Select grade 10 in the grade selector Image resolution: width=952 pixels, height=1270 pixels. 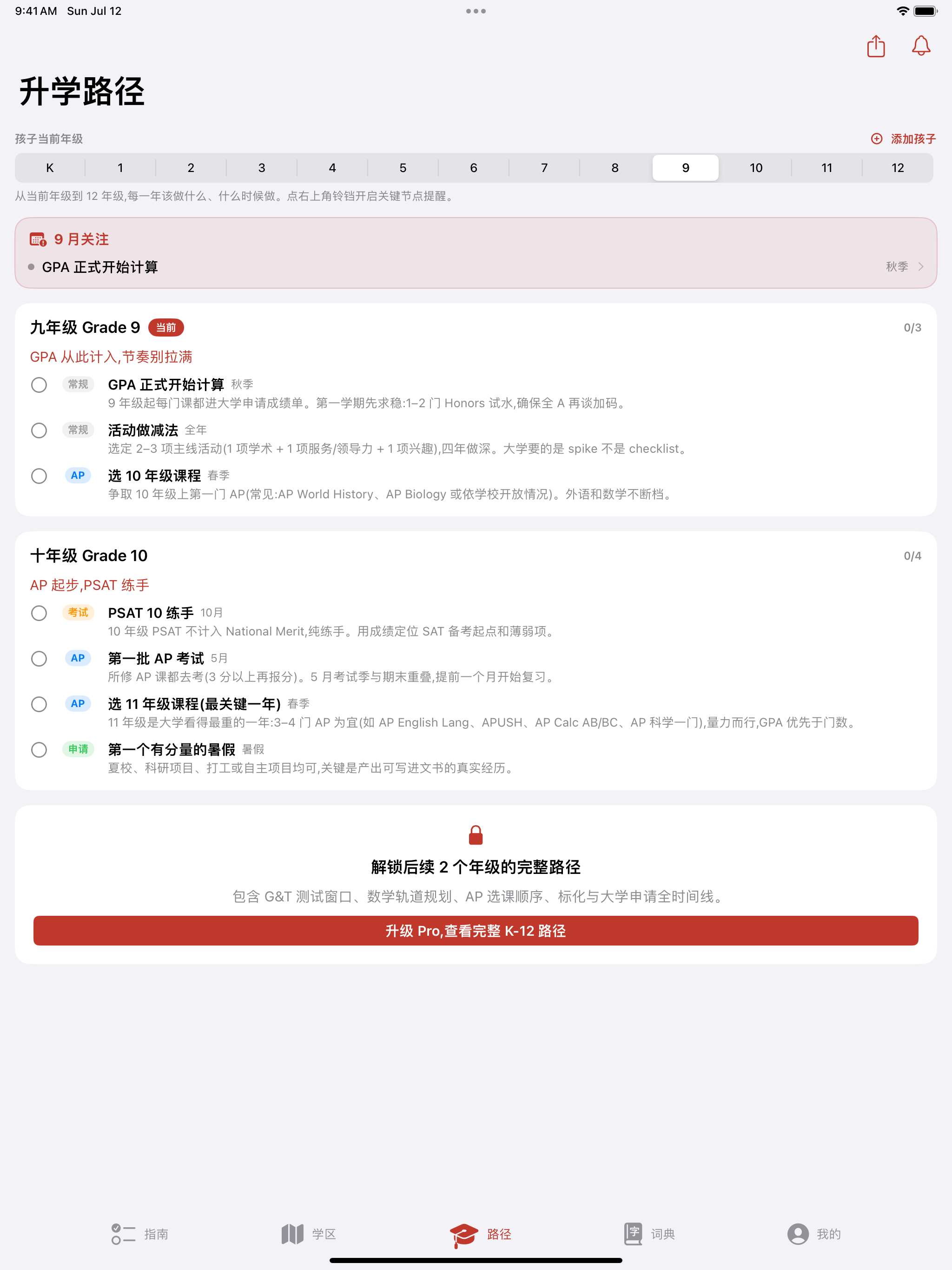coord(756,168)
